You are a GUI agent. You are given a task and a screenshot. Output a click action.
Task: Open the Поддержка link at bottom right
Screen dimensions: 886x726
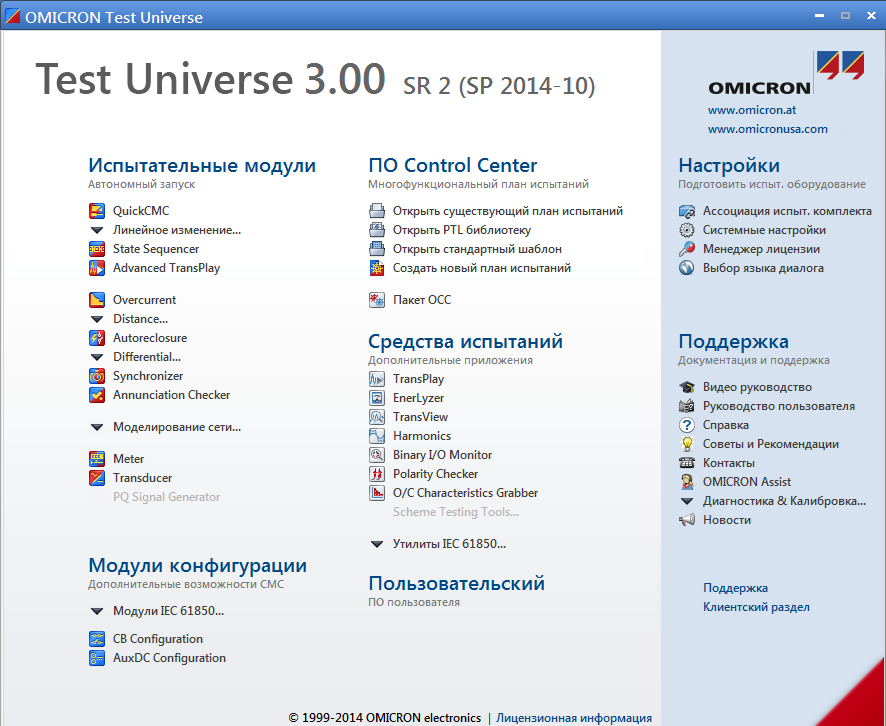tap(735, 588)
